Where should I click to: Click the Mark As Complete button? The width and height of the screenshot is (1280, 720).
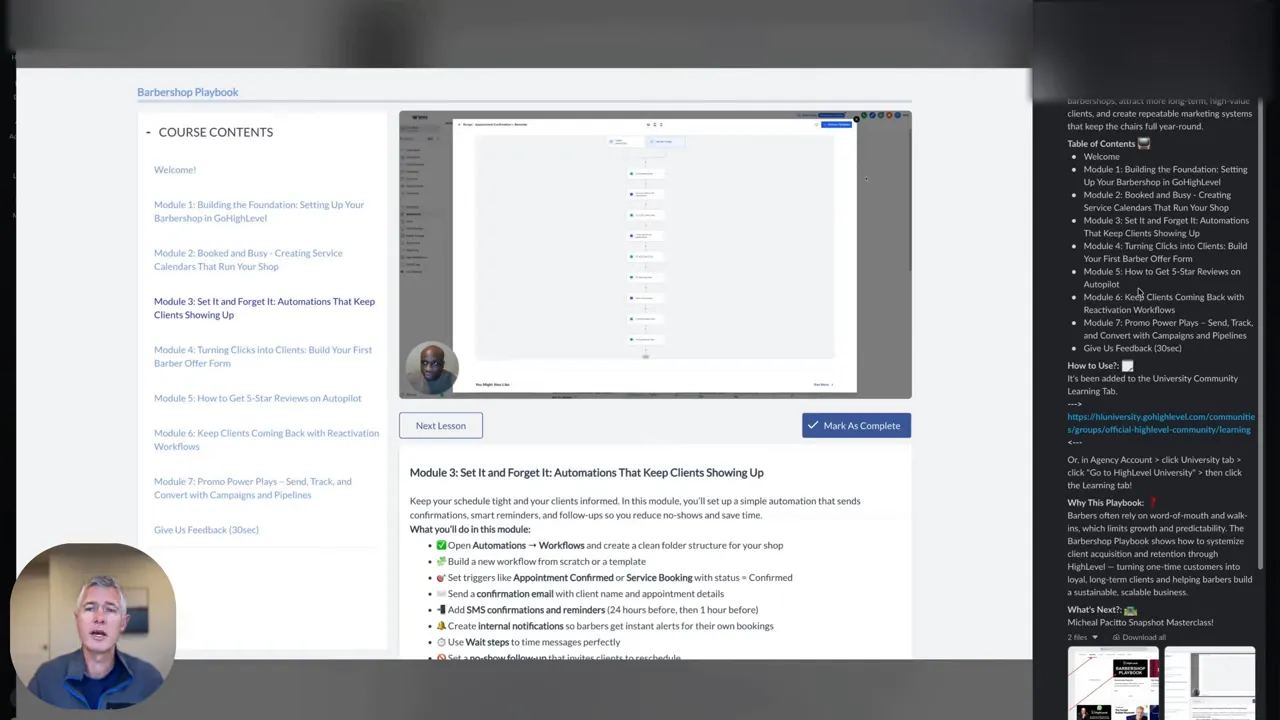(x=856, y=426)
